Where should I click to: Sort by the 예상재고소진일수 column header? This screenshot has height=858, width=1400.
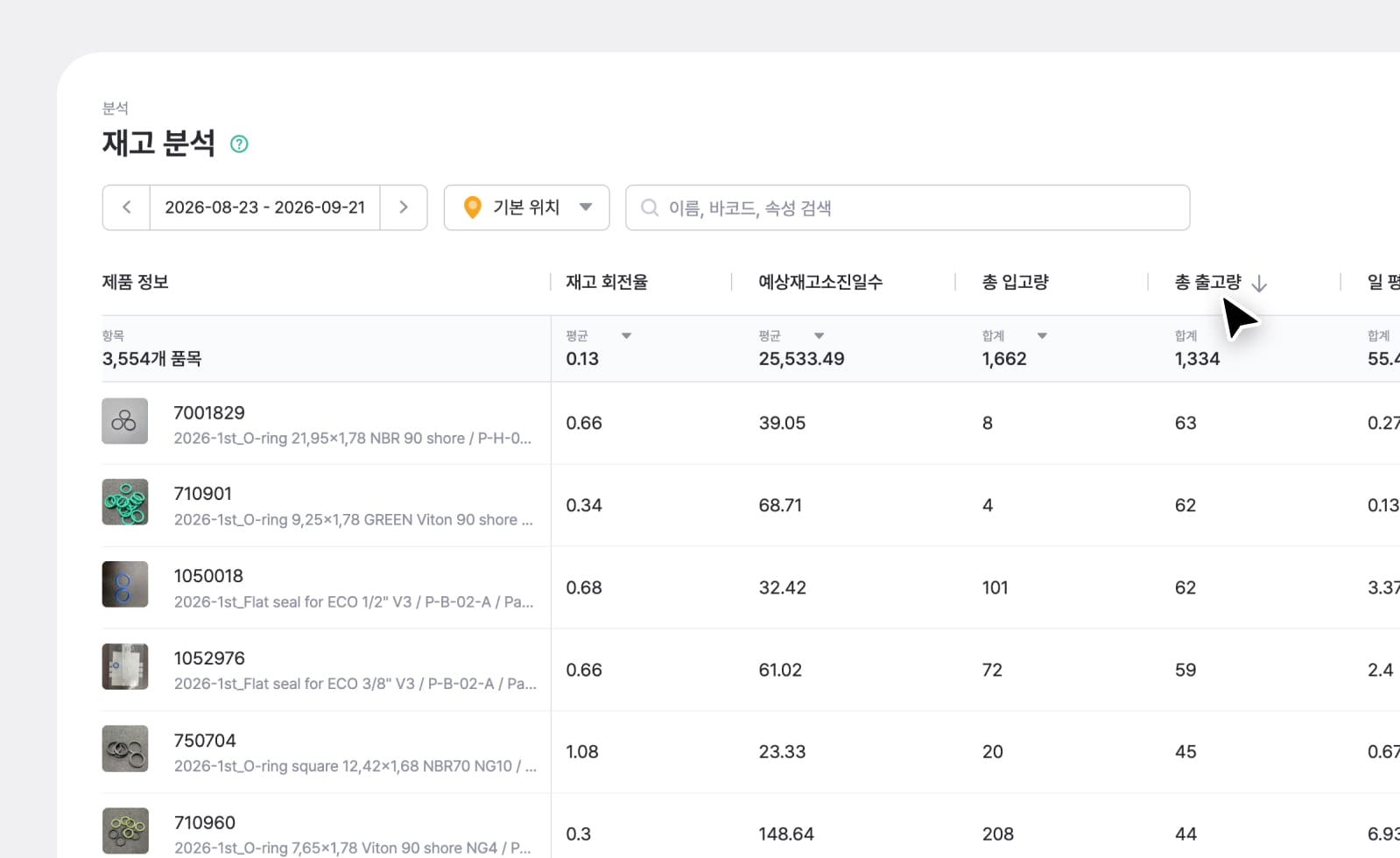[820, 282]
